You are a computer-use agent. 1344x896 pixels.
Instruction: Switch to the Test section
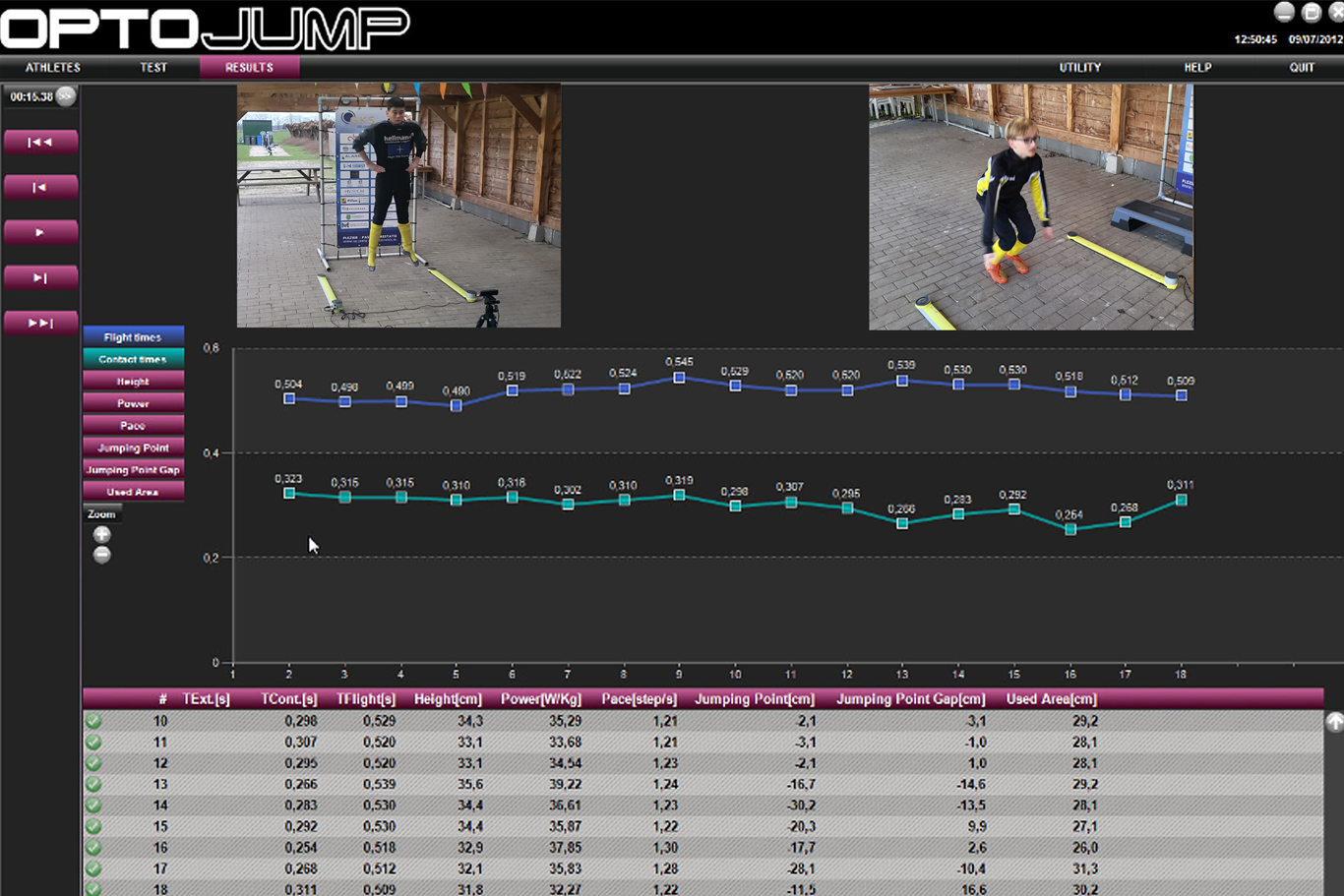(153, 68)
